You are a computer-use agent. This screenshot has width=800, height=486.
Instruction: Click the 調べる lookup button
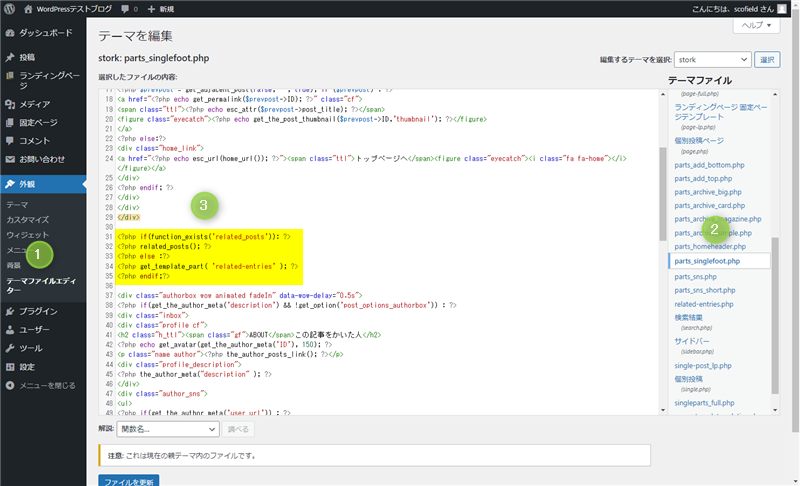(x=238, y=429)
